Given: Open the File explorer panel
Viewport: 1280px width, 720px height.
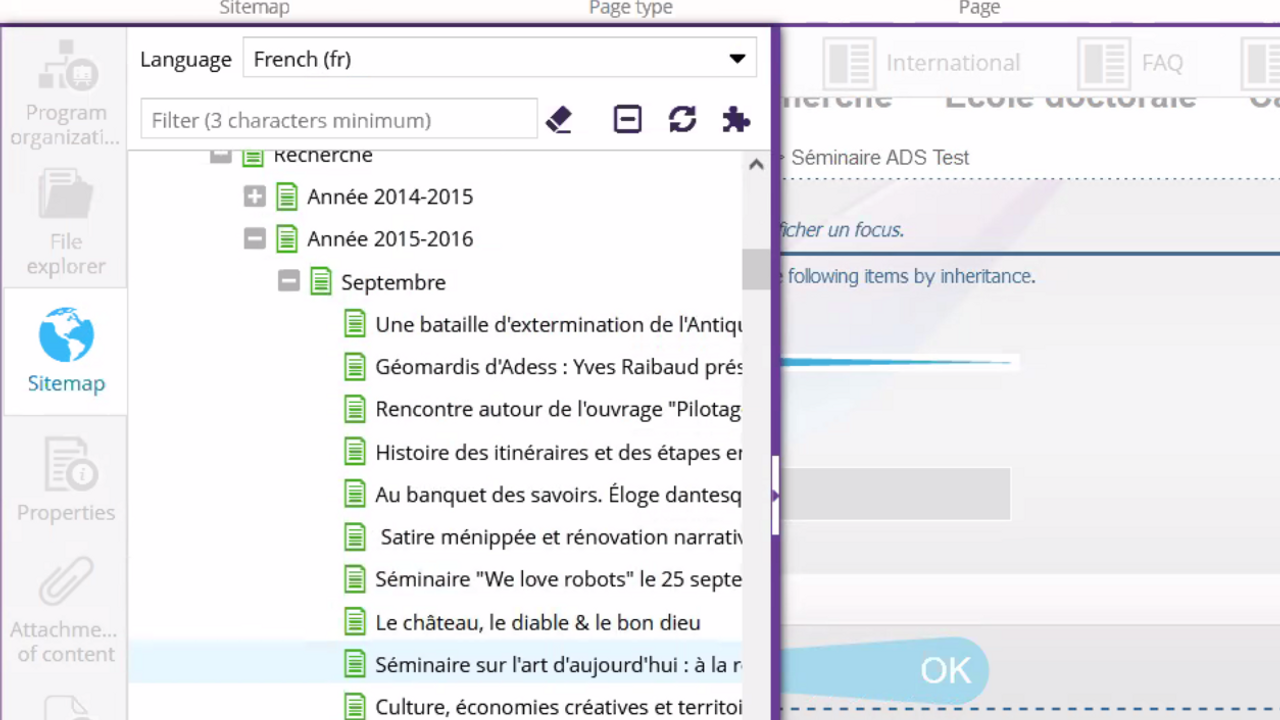Looking at the screenshot, I should (66, 222).
